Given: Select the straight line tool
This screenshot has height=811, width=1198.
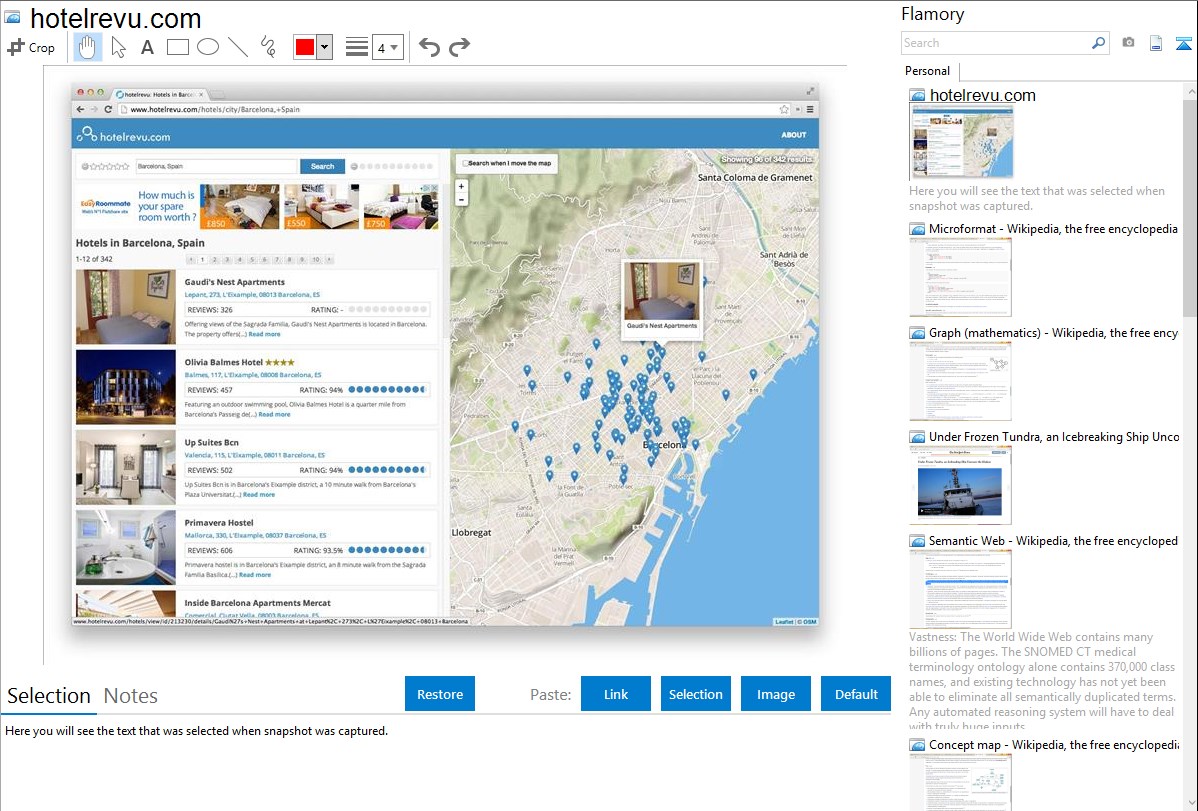Looking at the screenshot, I should pos(238,47).
